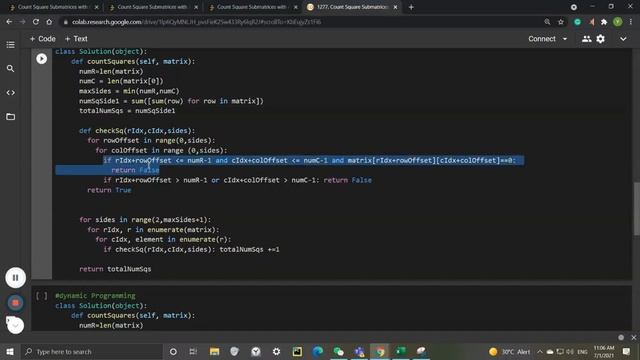Open the code snippets panel
The image size is (640, 360).
pyautogui.click(x=11, y=93)
